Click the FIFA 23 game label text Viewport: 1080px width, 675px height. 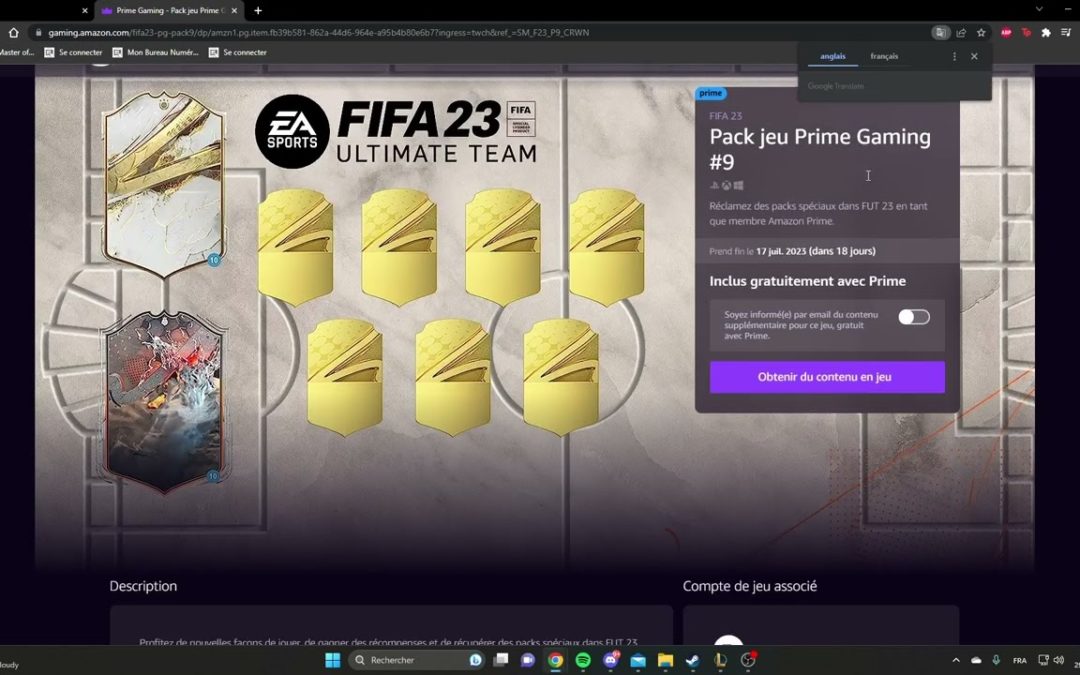click(x=725, y=116)
